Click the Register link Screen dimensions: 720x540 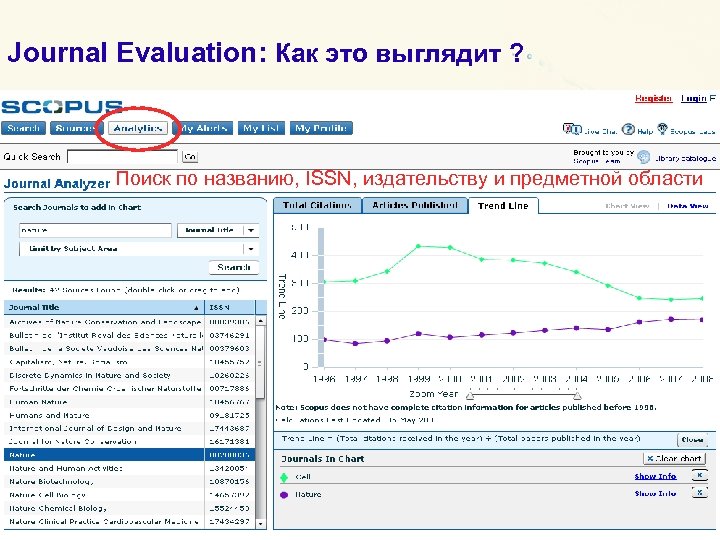(653, 98)
